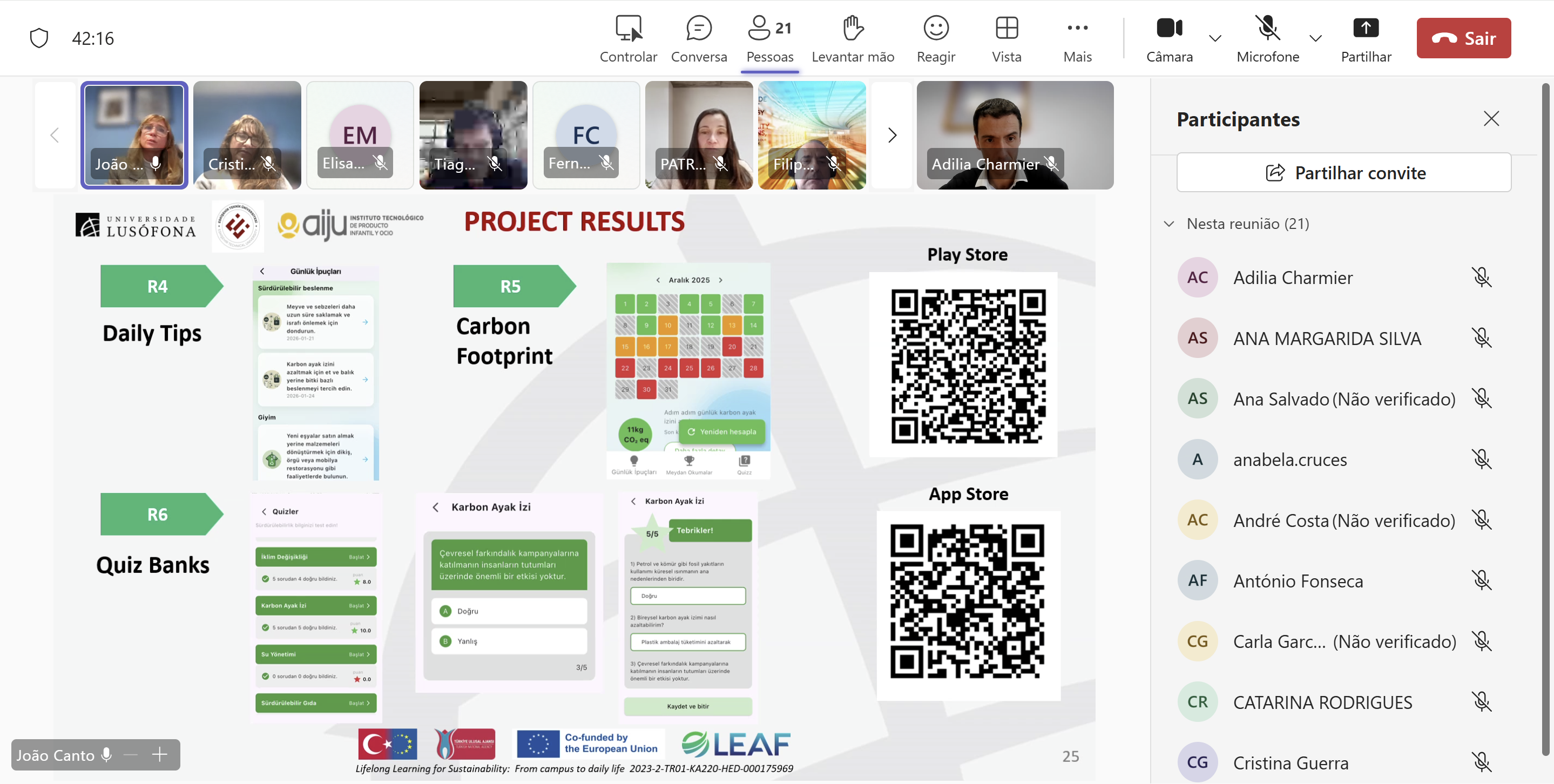Click the shield security icon
This screenshot has height=784, width=1554.
coord(39,38)
